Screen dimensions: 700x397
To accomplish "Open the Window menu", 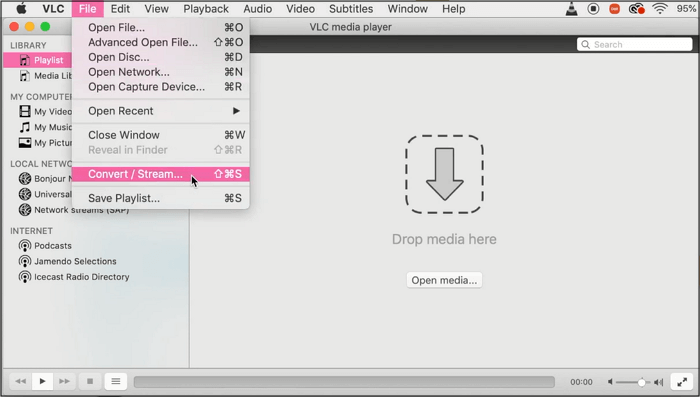I will click(408, 8).
